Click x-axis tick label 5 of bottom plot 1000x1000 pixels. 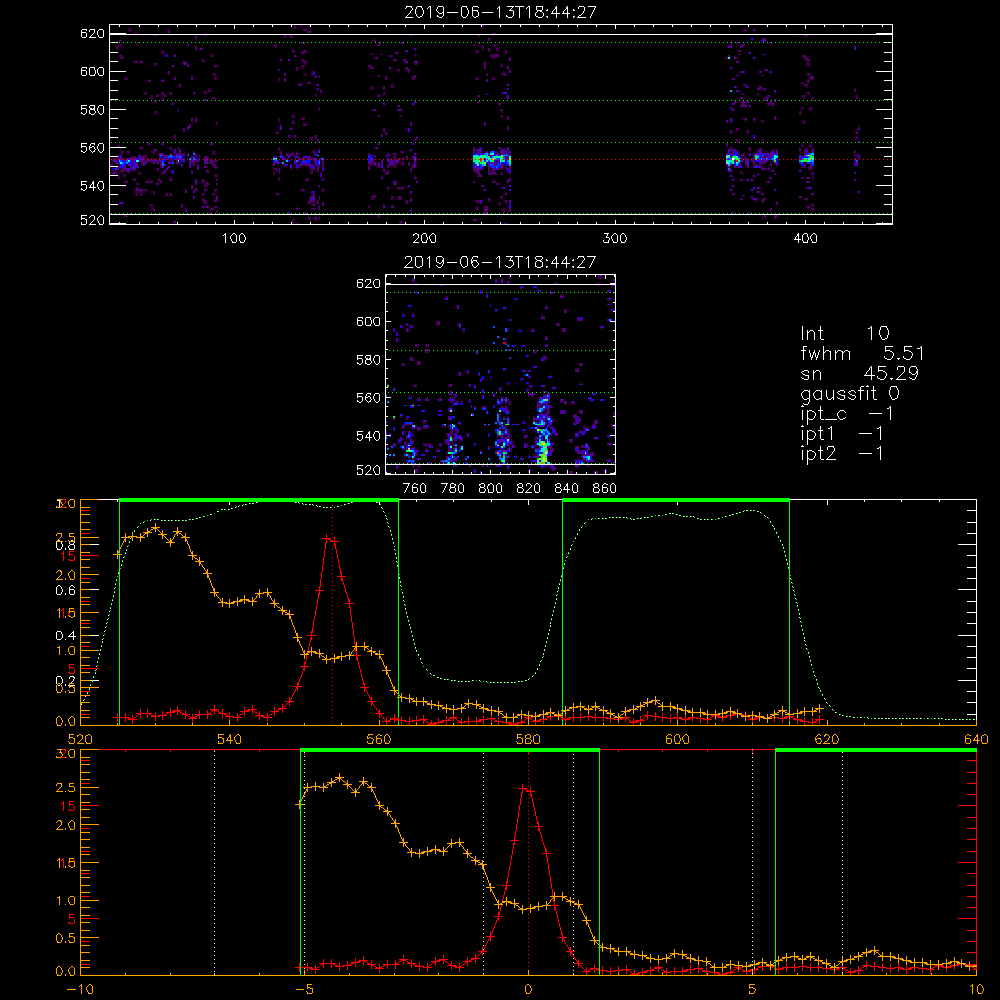coord(753,989)
